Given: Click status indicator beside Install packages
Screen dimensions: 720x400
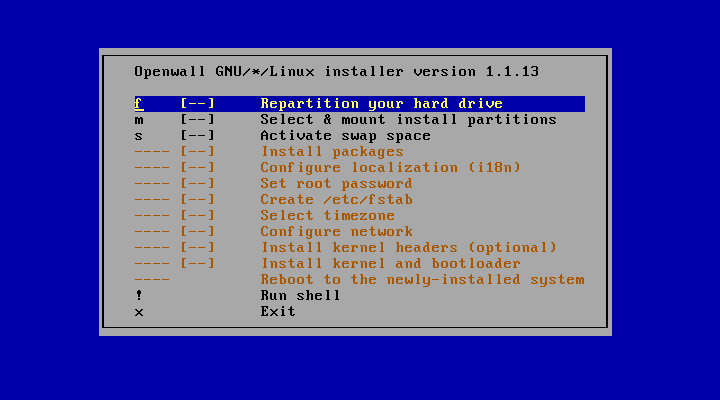Looking at the screenshot, I should [x=198, y=152].
